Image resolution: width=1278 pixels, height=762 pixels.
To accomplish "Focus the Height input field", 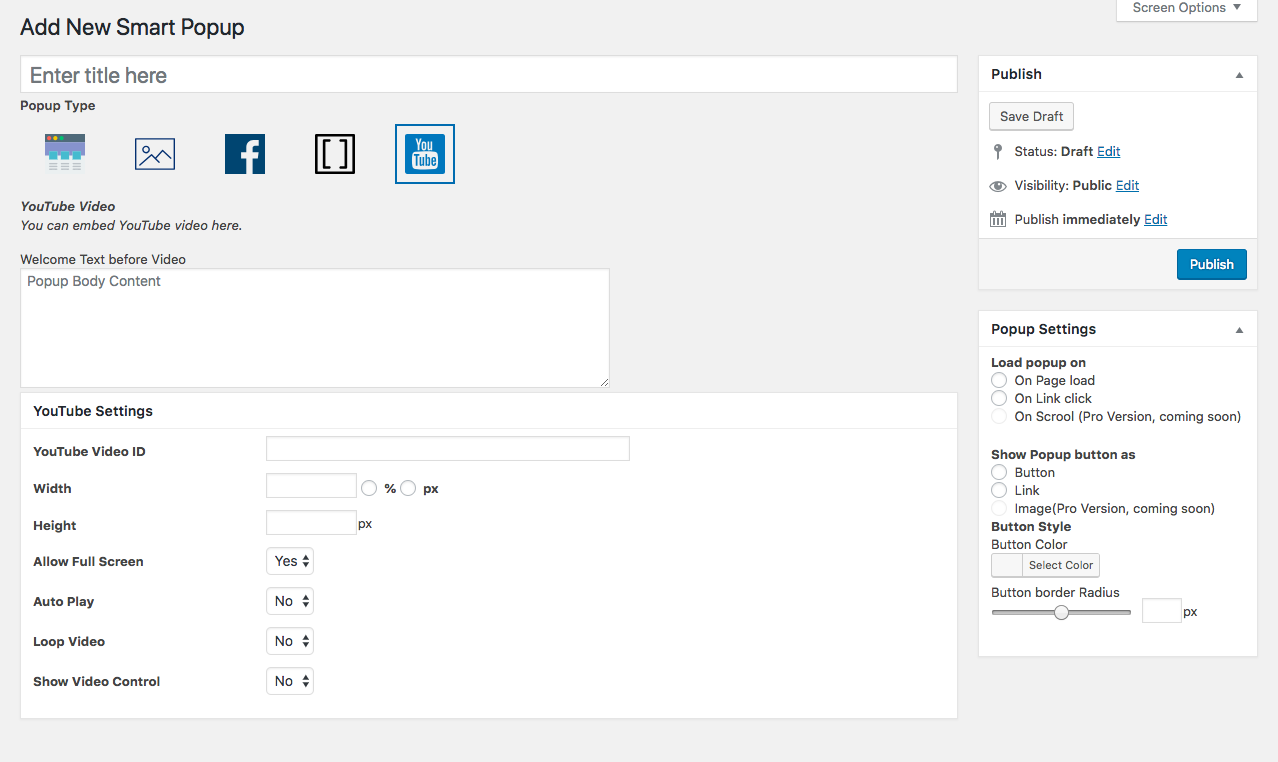I will 311,522.
